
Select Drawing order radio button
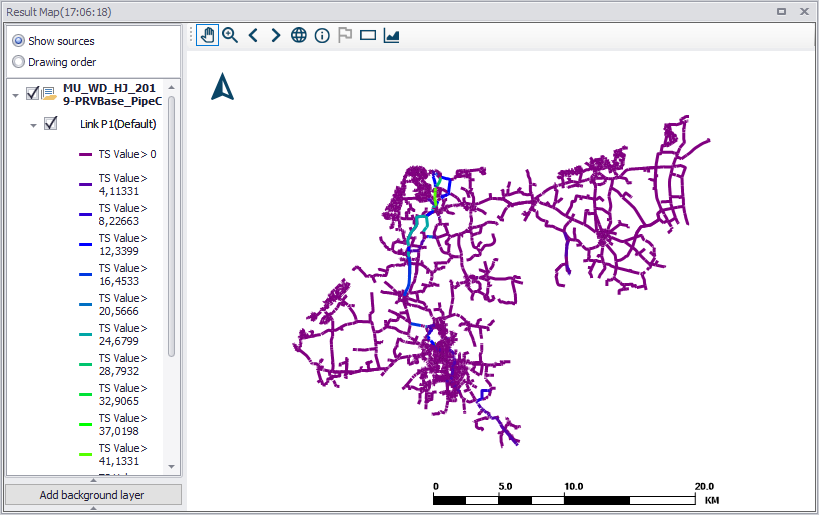[18, 62]
